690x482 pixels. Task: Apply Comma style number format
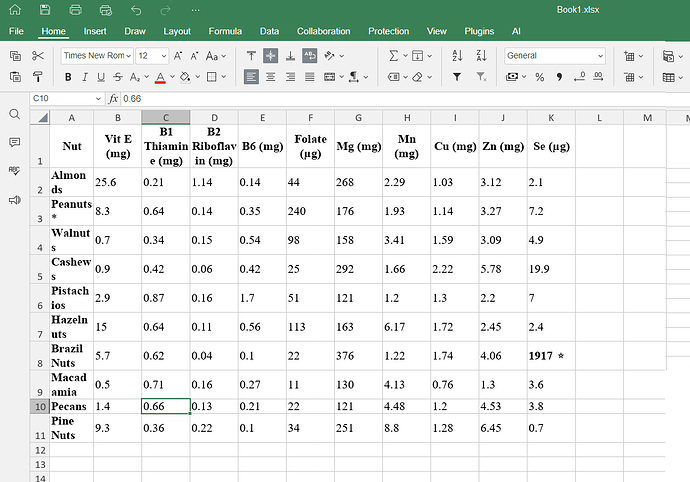pyautogui.click(x=559, y=77)
